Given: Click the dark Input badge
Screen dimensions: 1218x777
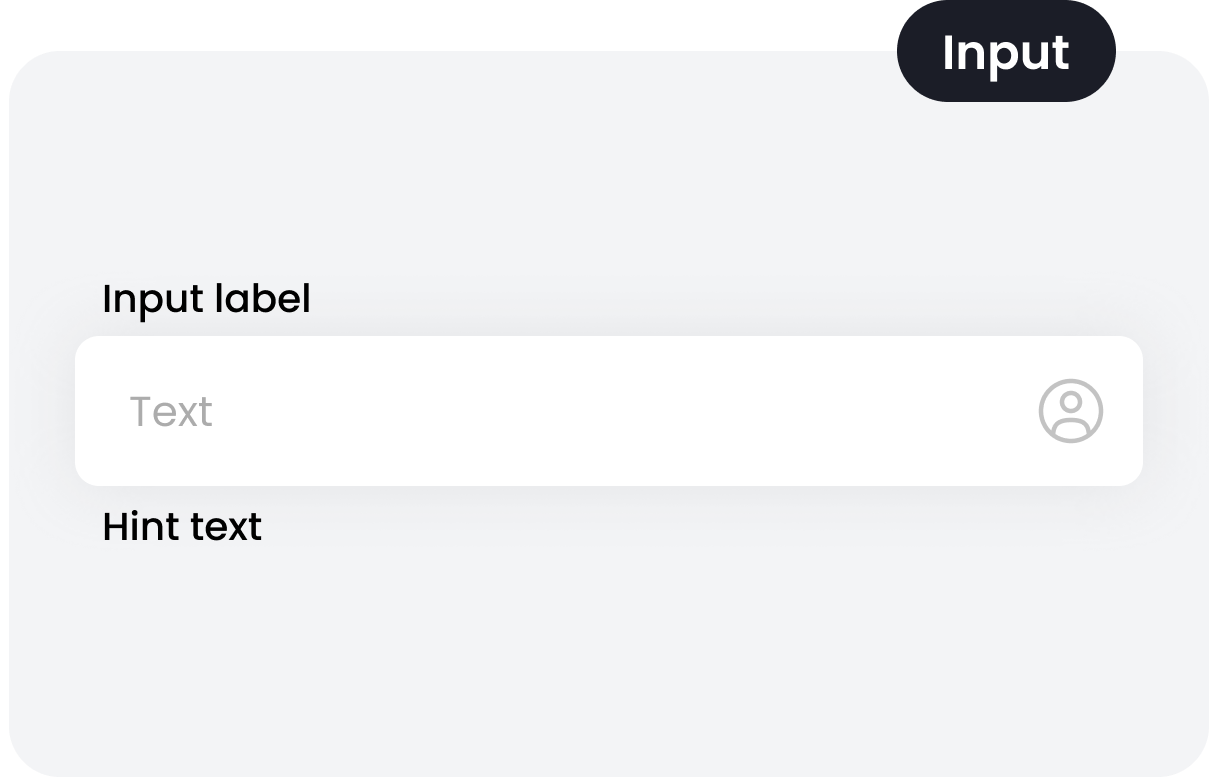Looking at the screenshot, I should (x=1005, y=52).
